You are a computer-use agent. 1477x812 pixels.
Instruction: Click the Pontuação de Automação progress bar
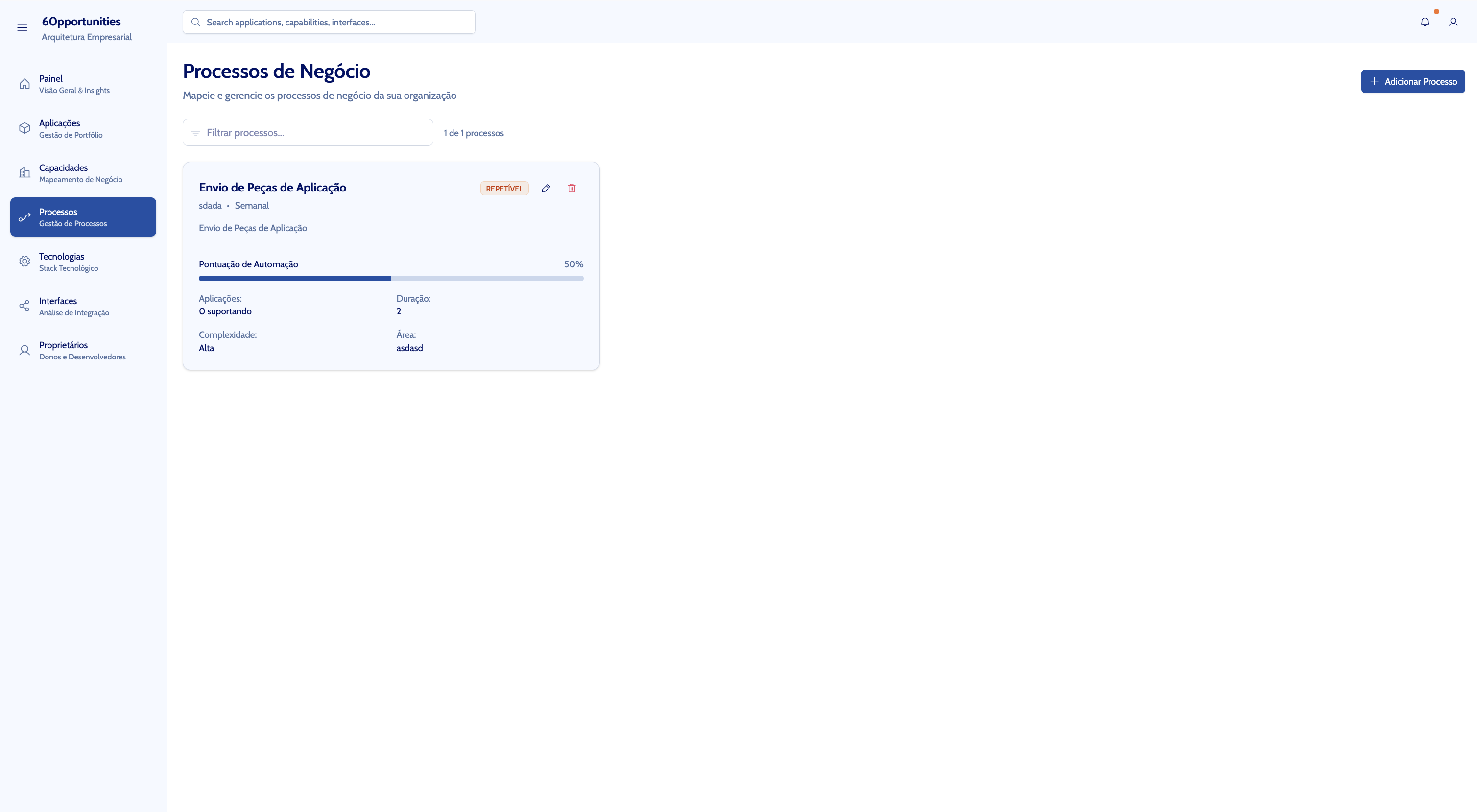point(391,279)
